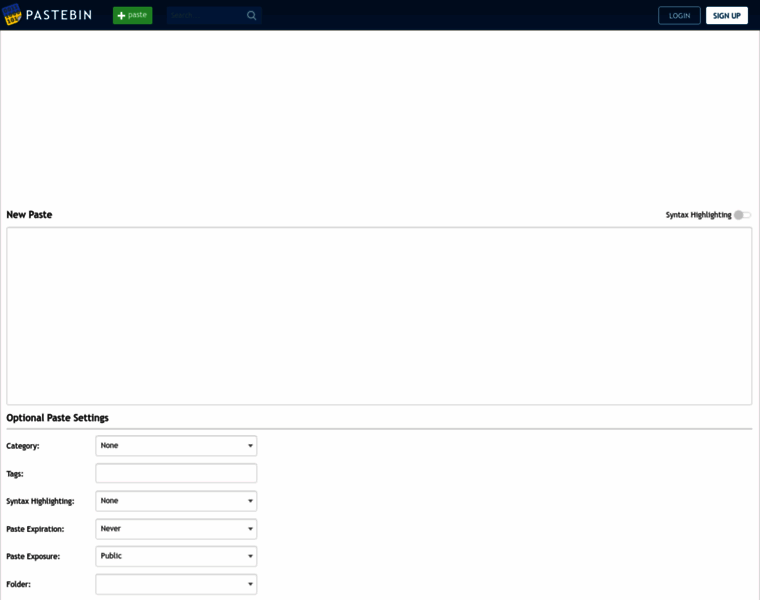Open the LOGIN page
760x600 pixels.
(x=679, y=16)
